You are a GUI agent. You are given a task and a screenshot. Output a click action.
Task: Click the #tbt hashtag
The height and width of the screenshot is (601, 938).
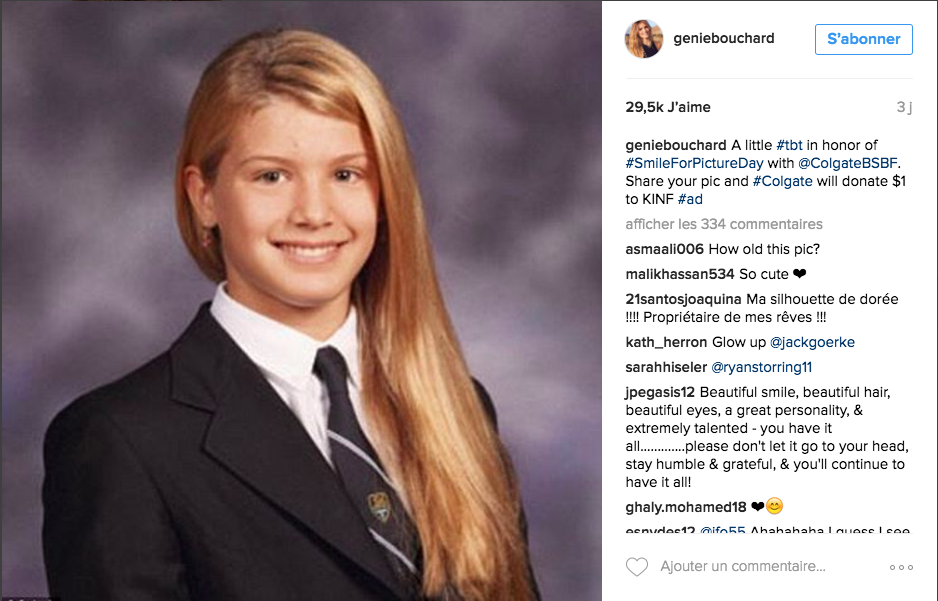(789, 145)
